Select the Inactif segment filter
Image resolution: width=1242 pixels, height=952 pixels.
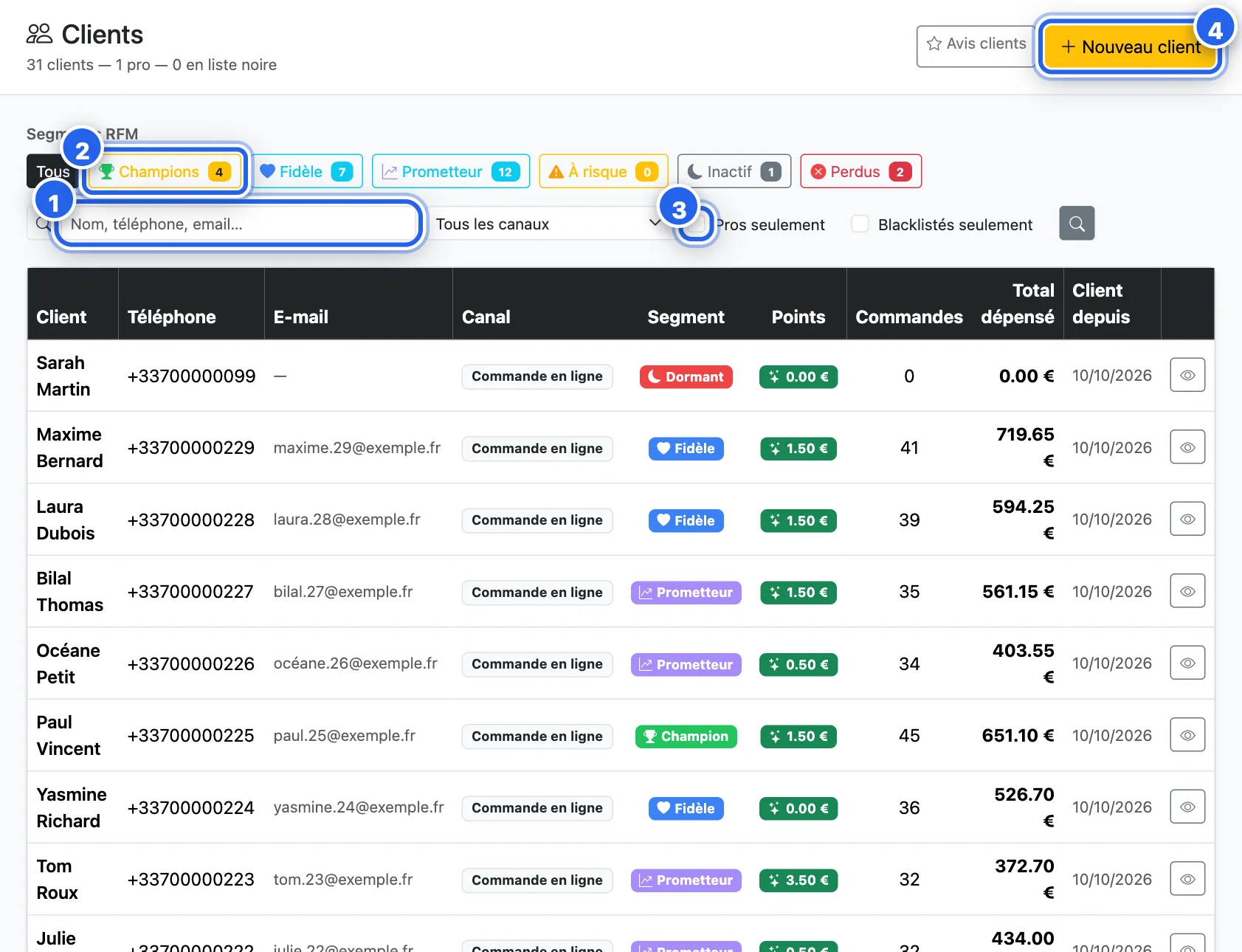[x=734, y=171]
